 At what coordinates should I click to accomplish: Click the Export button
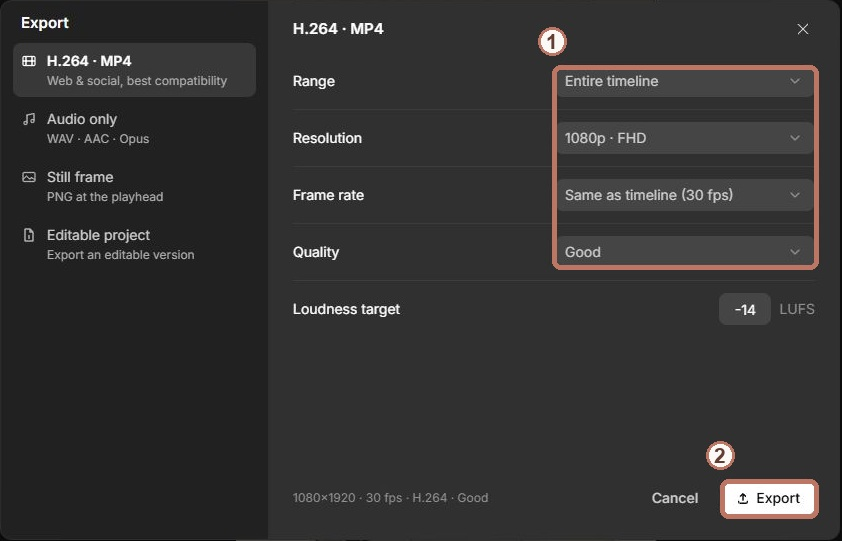pyautogui.click(x=769, y=499)
